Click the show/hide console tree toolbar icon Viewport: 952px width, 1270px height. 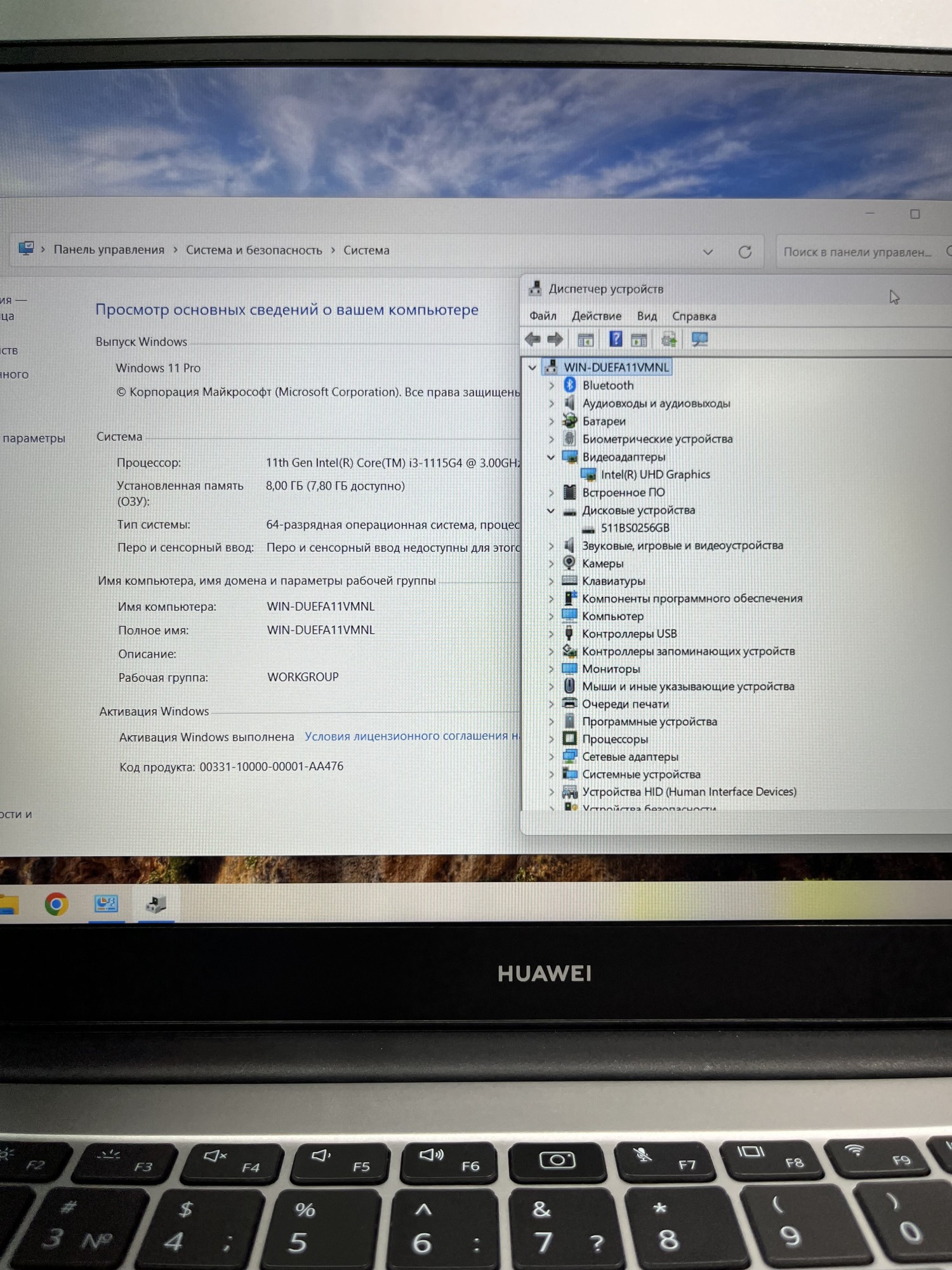585,340
